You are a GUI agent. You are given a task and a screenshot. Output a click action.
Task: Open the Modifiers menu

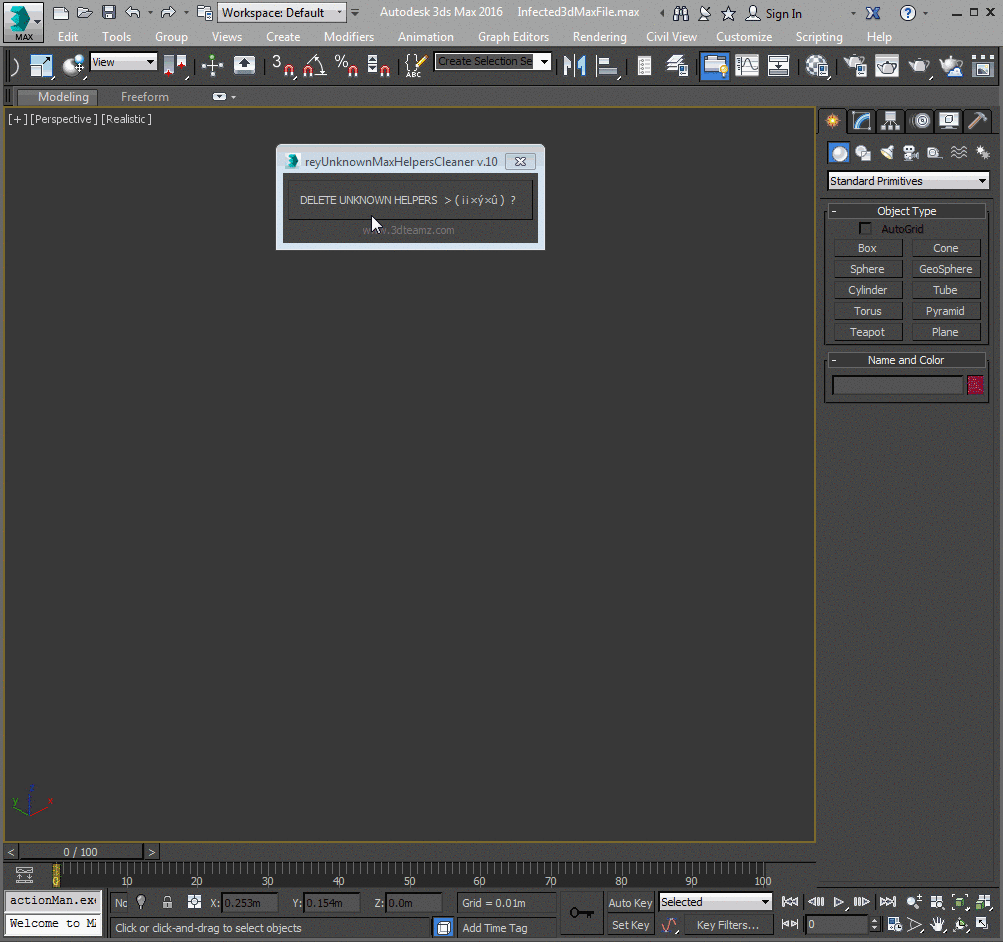pos(349,36)
